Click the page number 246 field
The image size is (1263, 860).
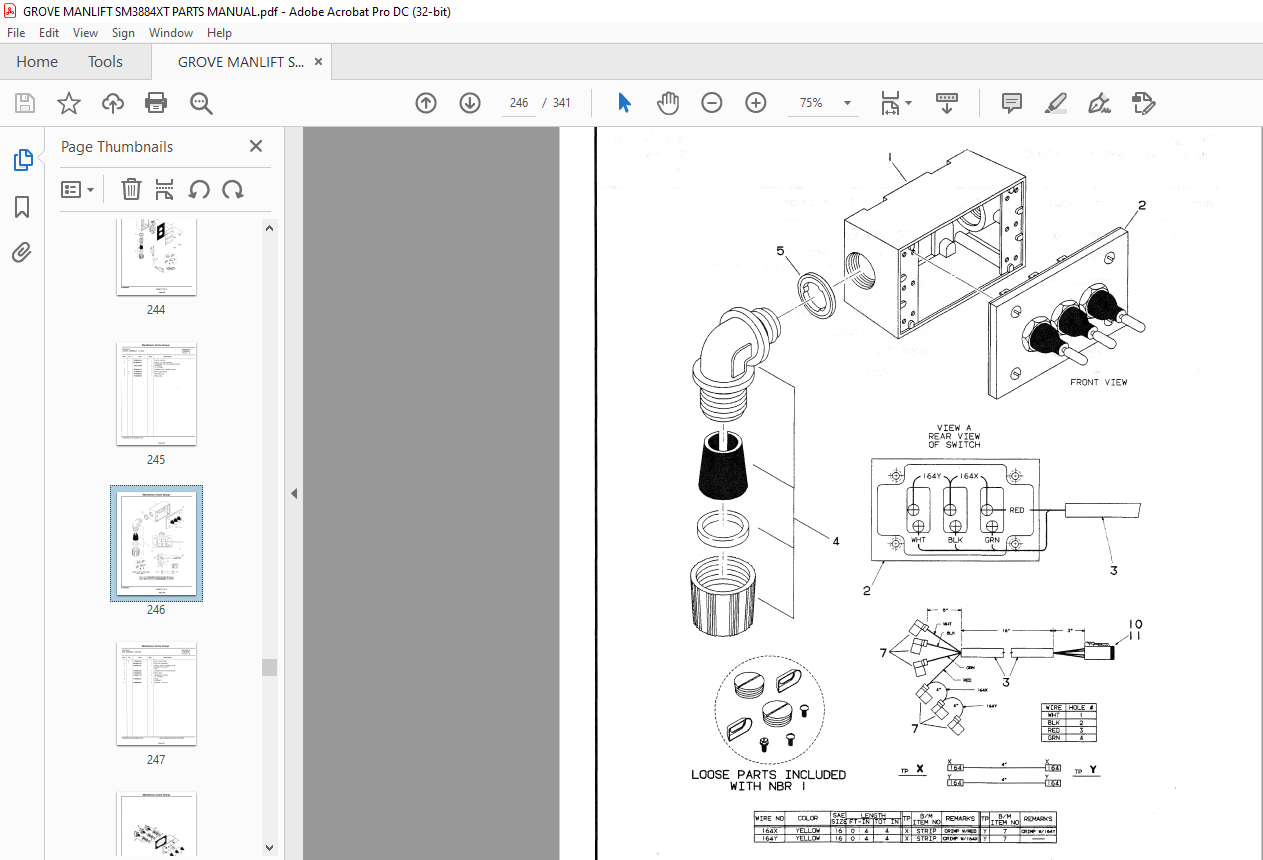pyautogui.click(x=518, y=103)
